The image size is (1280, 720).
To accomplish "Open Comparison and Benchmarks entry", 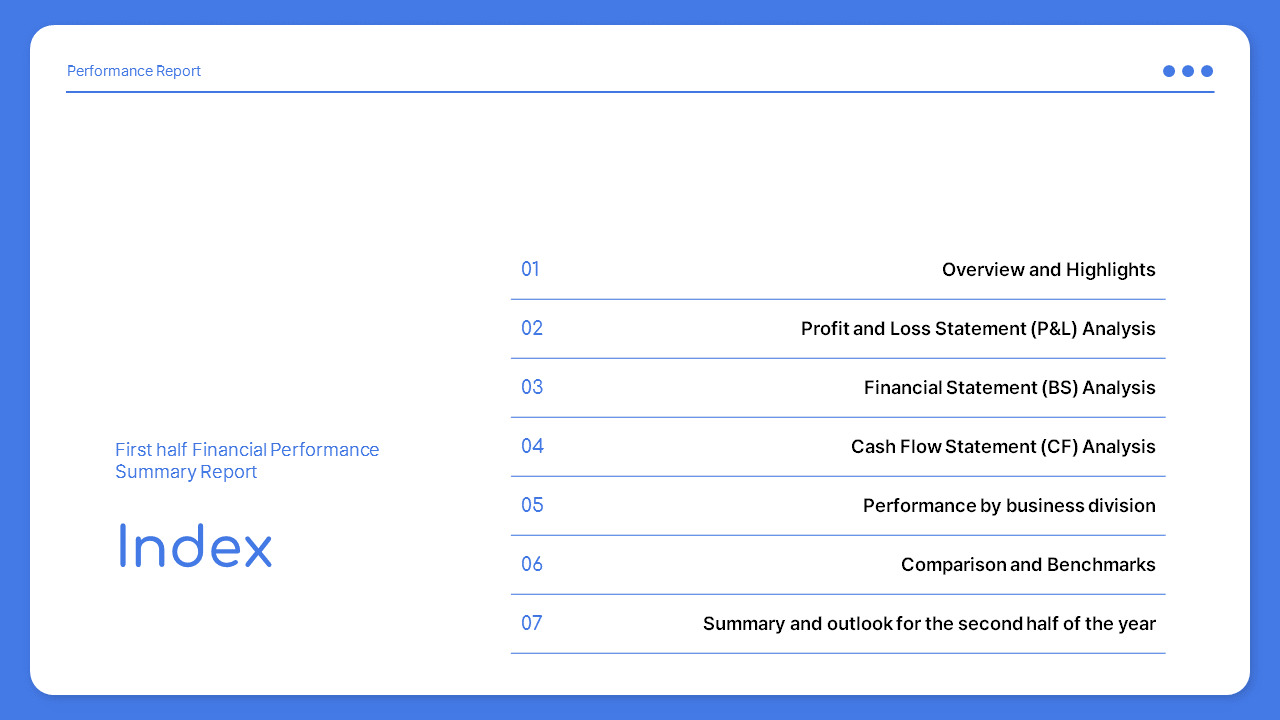I will pos(1028,565).
